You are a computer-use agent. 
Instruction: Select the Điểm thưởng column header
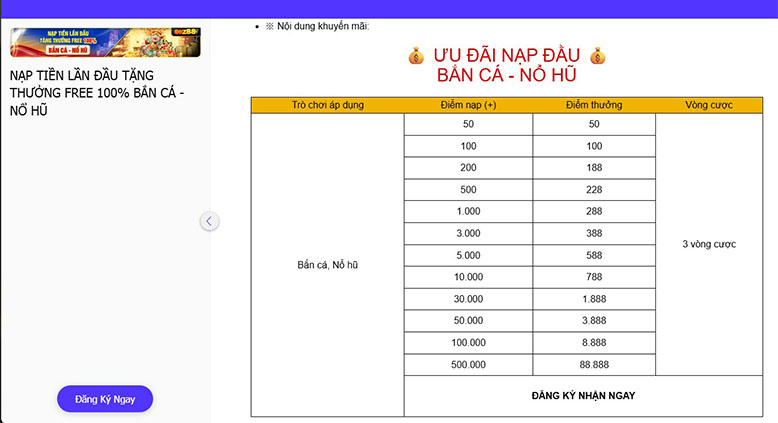(594, 105)
